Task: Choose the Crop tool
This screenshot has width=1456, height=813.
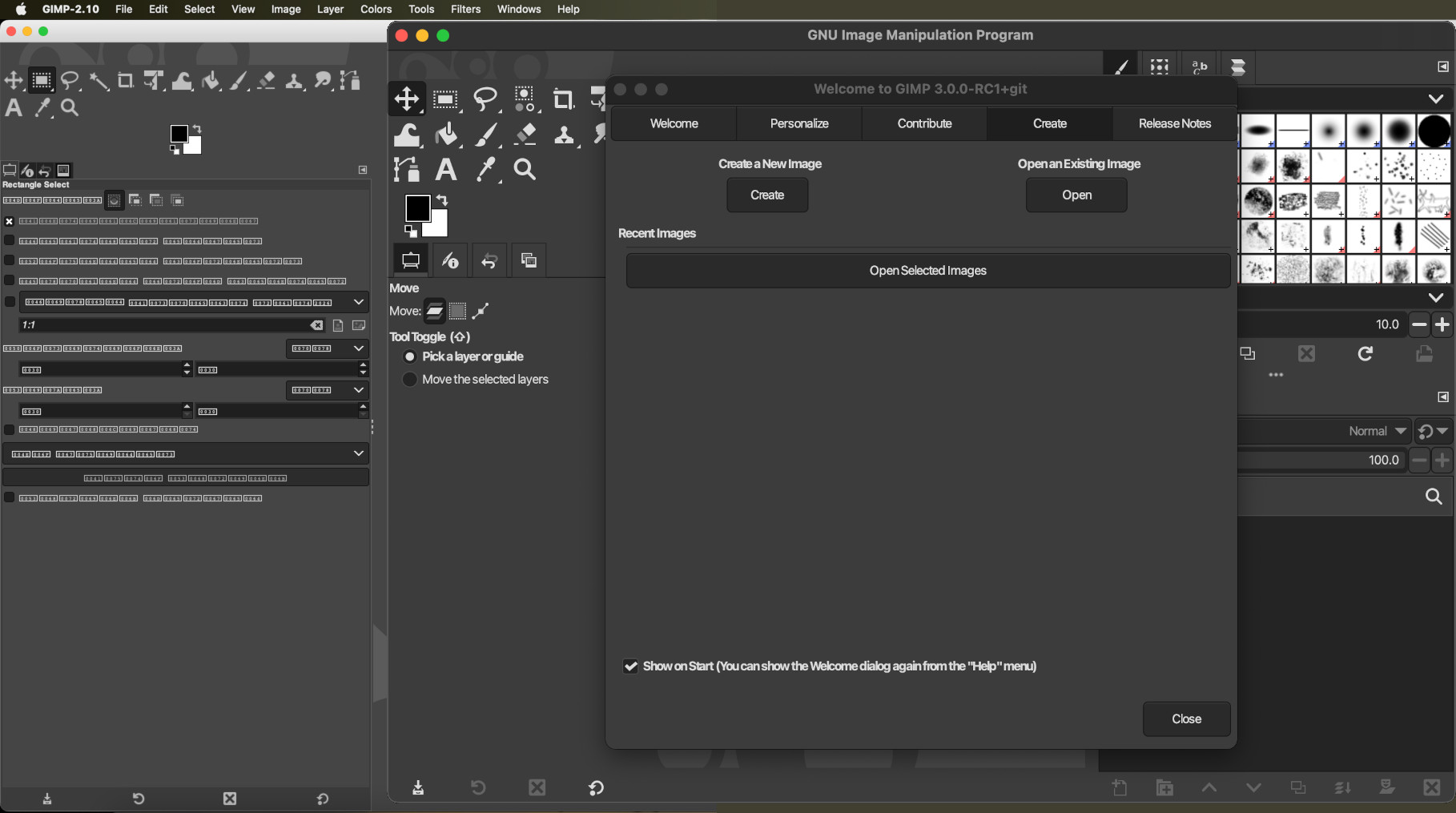Action: (564, 99)
